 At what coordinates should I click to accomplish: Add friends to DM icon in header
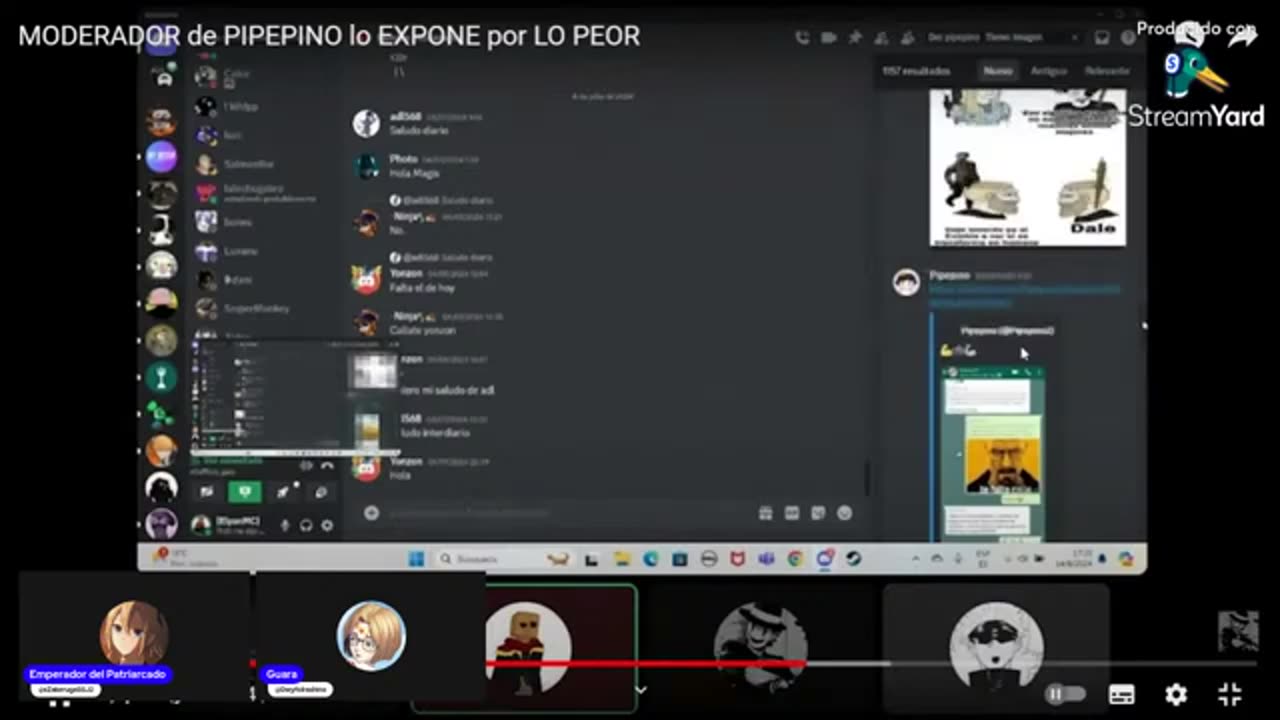(881, 37)
